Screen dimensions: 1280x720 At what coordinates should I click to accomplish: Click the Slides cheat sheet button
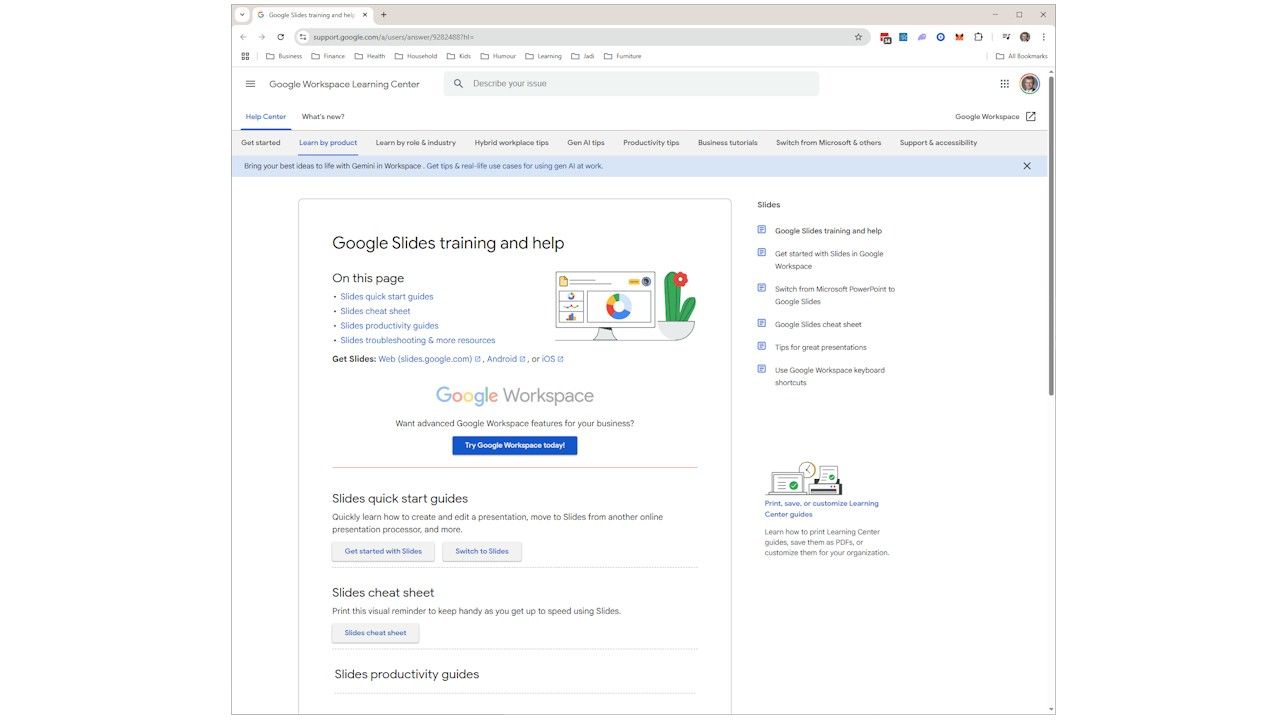[x=376, y=633]
